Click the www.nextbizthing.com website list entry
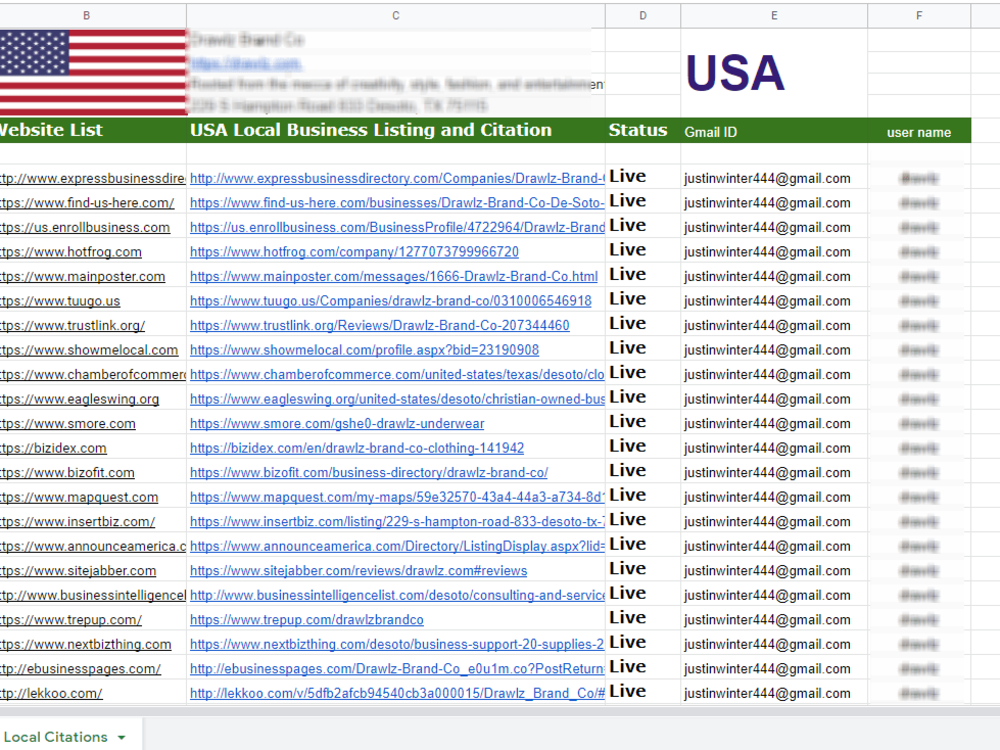This screenshot has width=1000, height=750. [85, 644]
